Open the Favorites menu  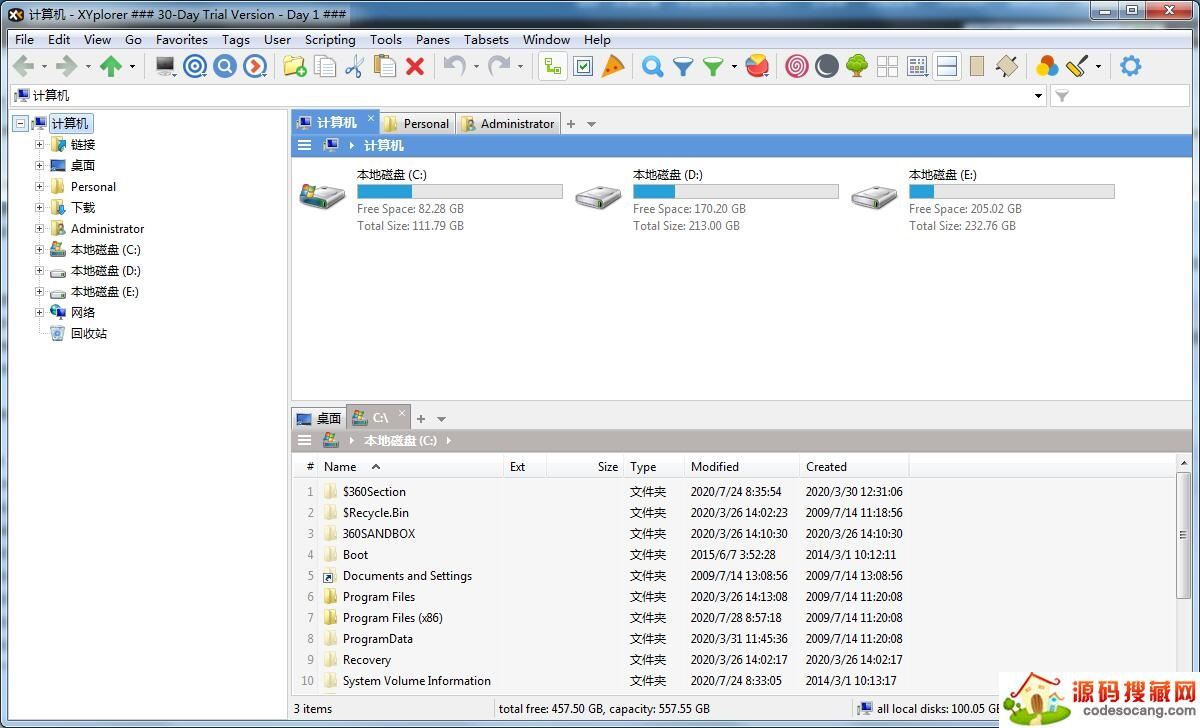(x=181, y=40)
